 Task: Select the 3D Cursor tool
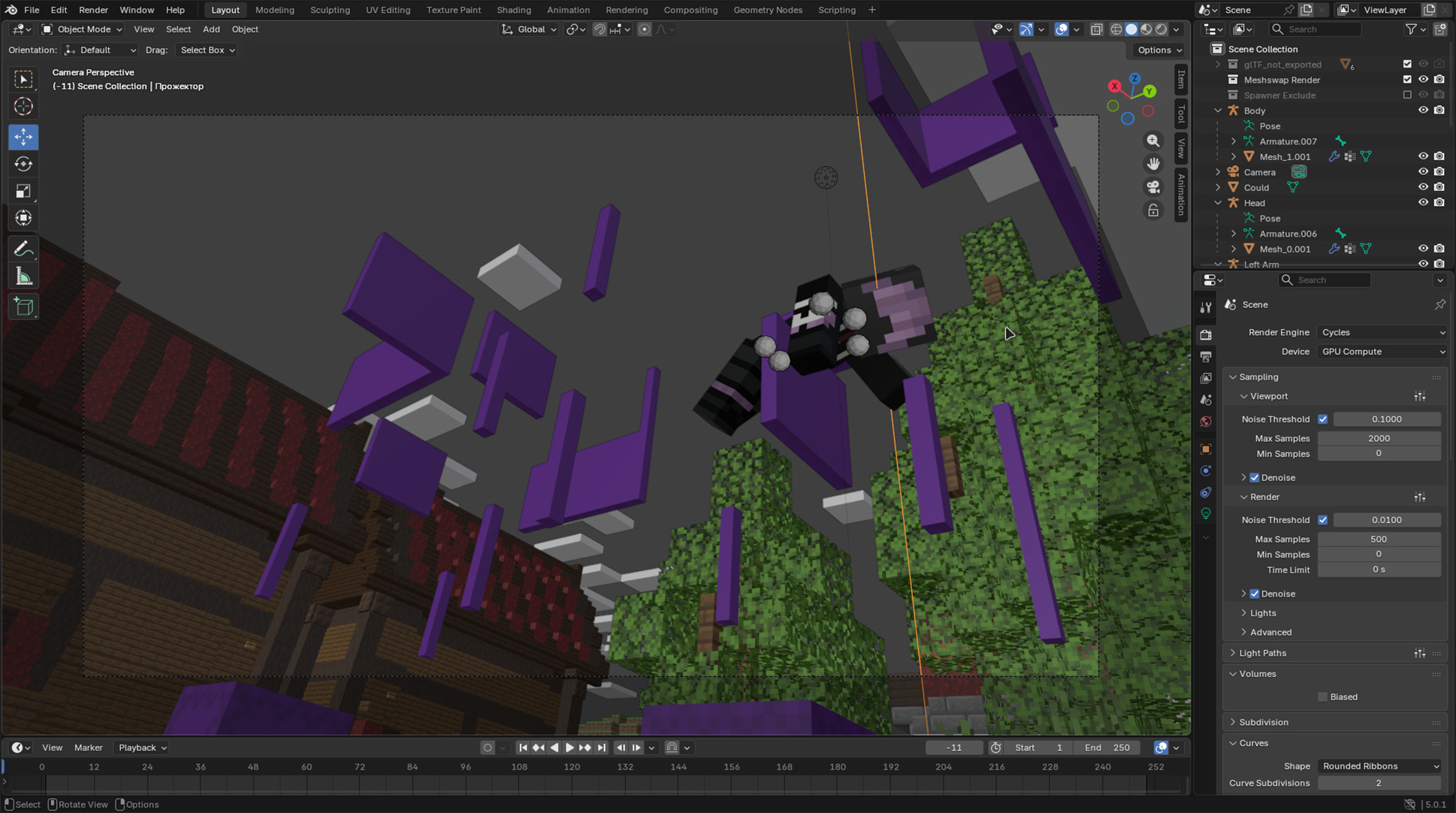point(23,107)
